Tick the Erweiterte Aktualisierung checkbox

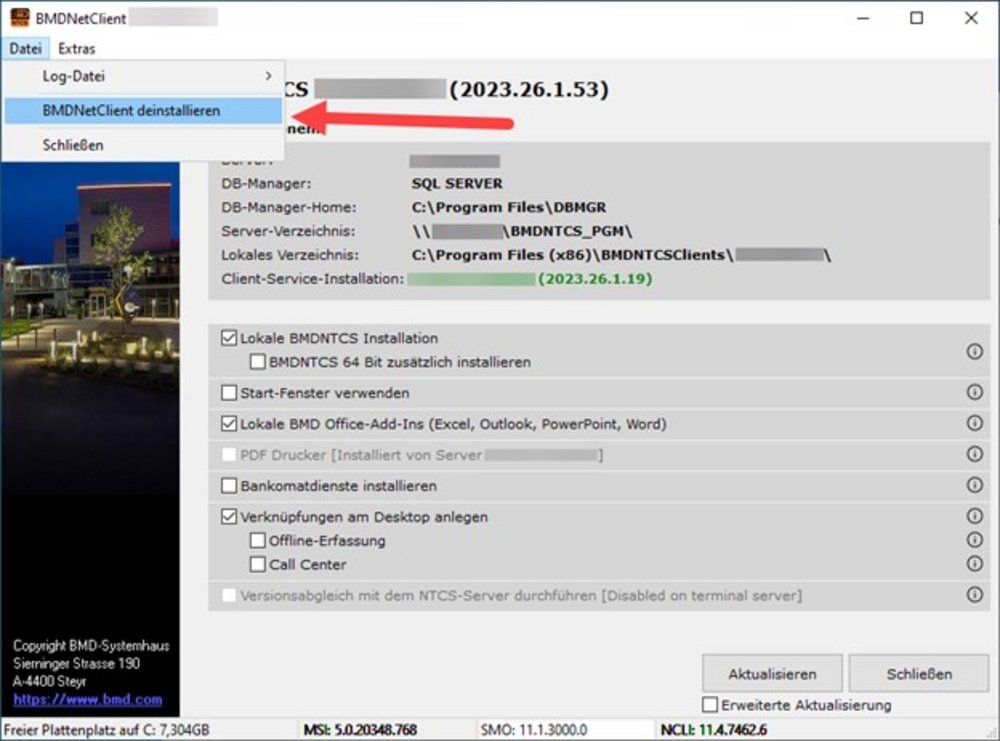[710, 705]
